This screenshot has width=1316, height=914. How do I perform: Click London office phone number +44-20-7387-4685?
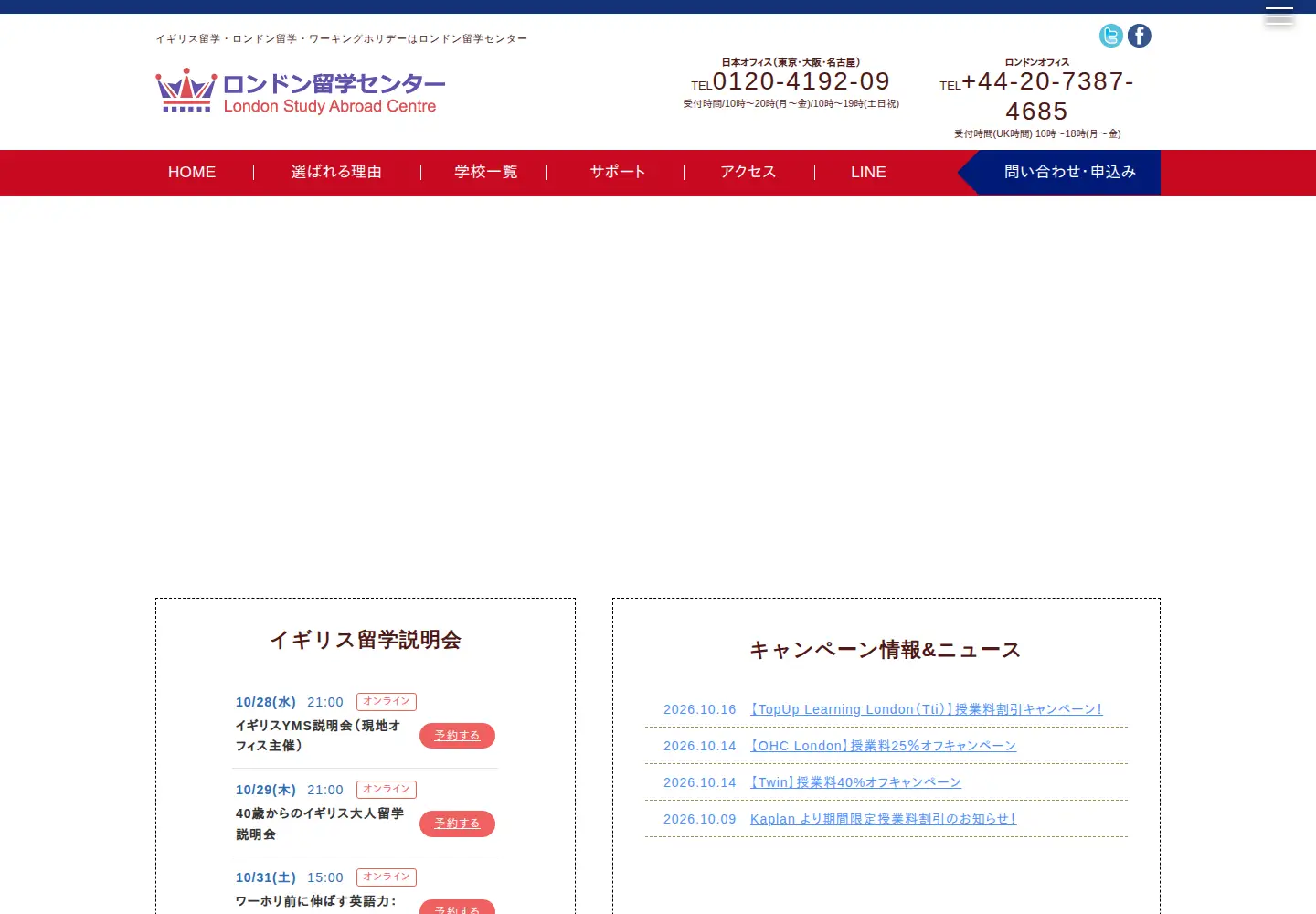[1047, 96]
